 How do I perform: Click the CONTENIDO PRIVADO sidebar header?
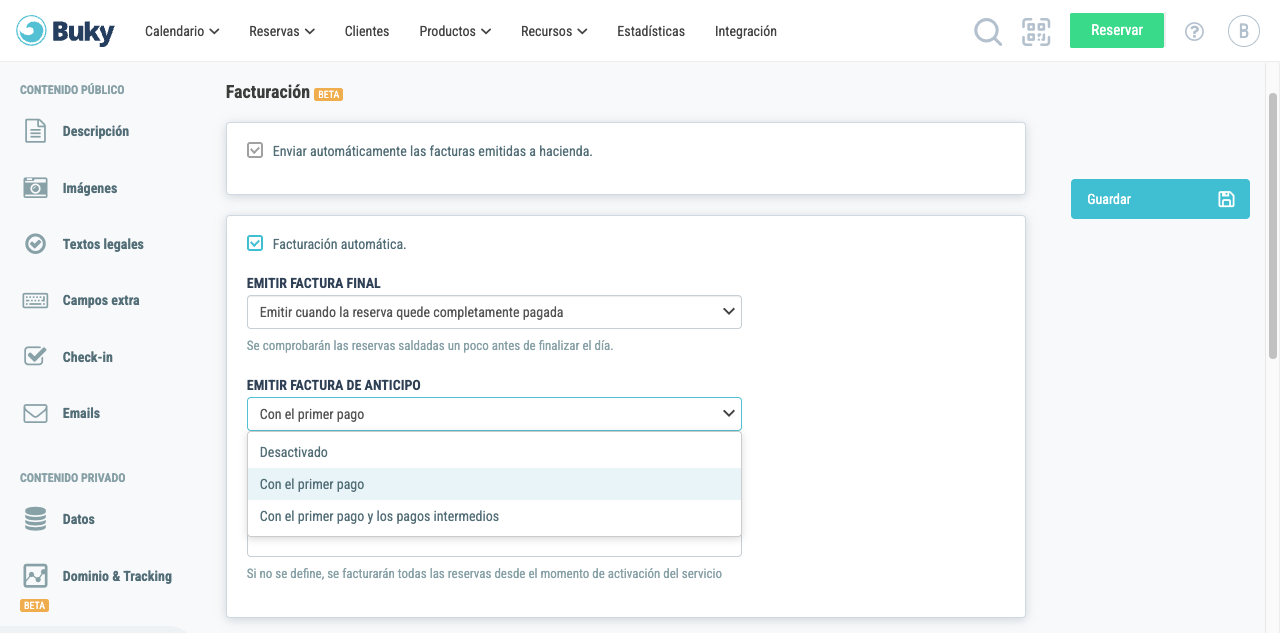coord(73,478)
